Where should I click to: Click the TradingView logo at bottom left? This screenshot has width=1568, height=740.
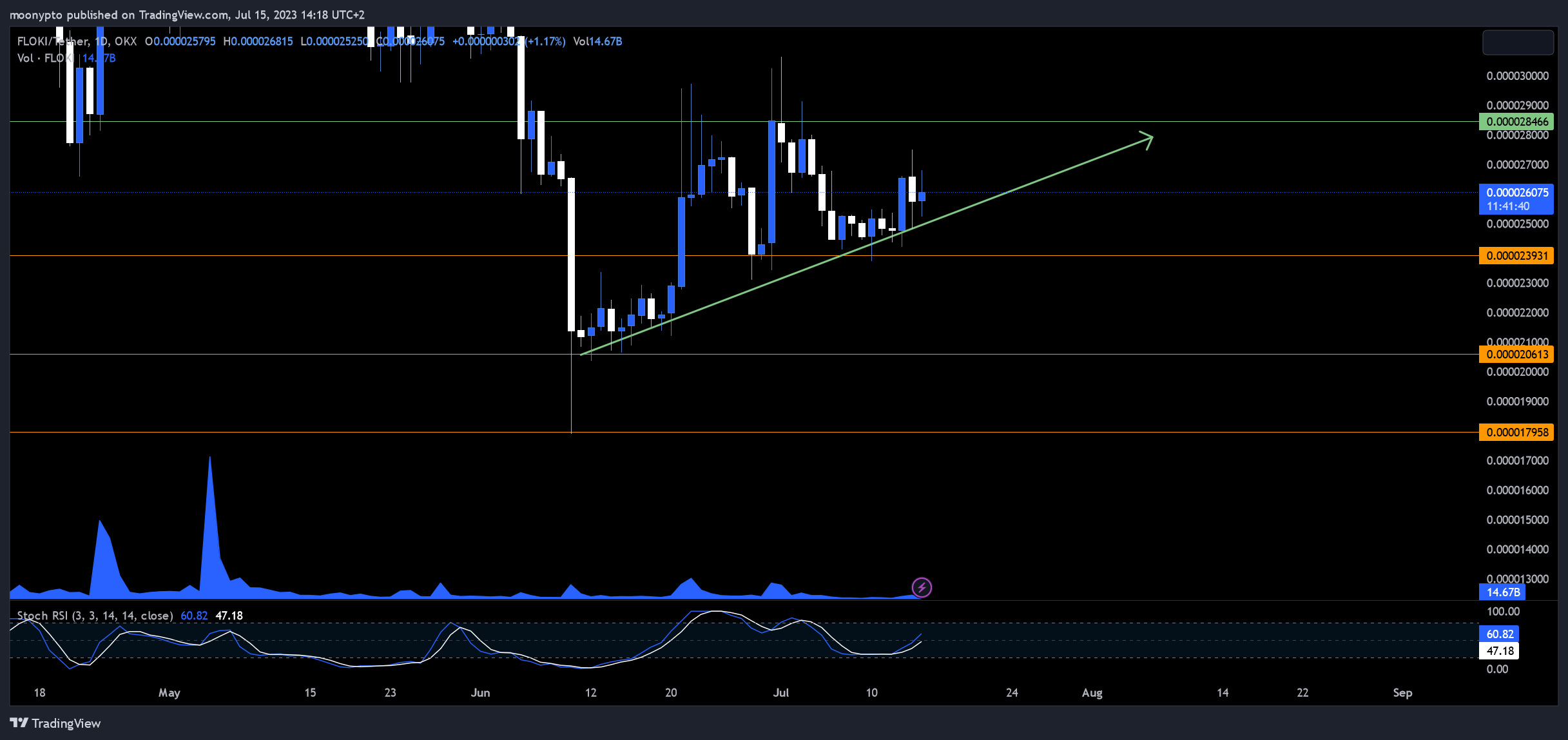click(x=55, y=723)
